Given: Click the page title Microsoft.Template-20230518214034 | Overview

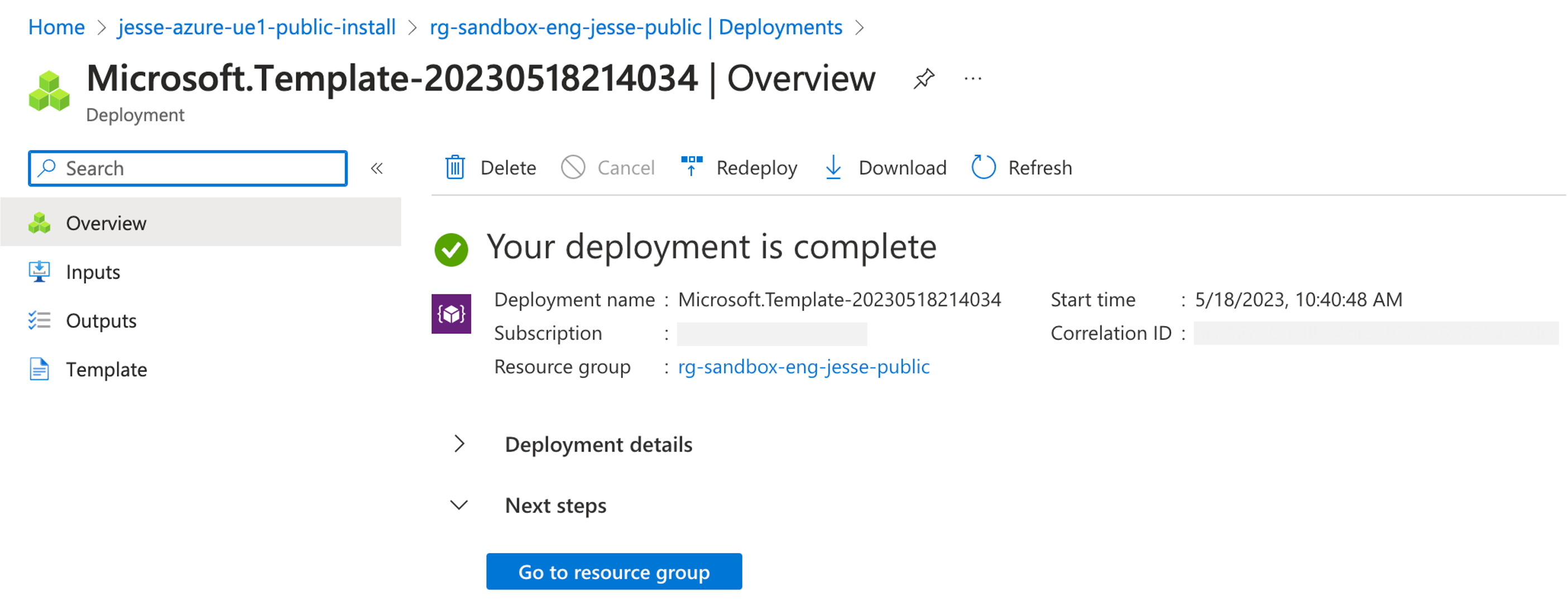Looking at the screenshot, I should 481,79.
